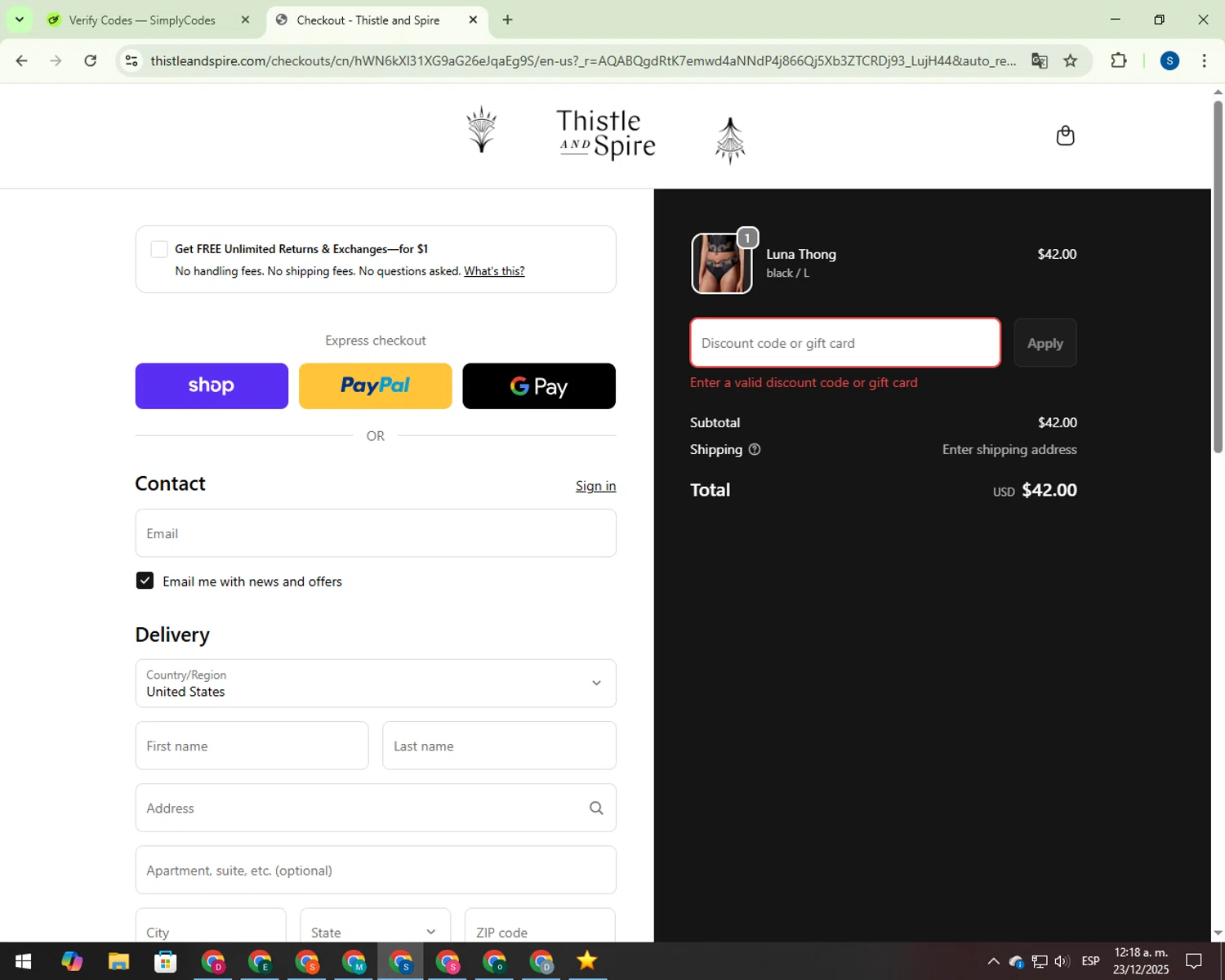The width and height of the screenshot is (1225, 980).
Task: Click the Discount code or gift card field
Action: (x=845, y=343)
